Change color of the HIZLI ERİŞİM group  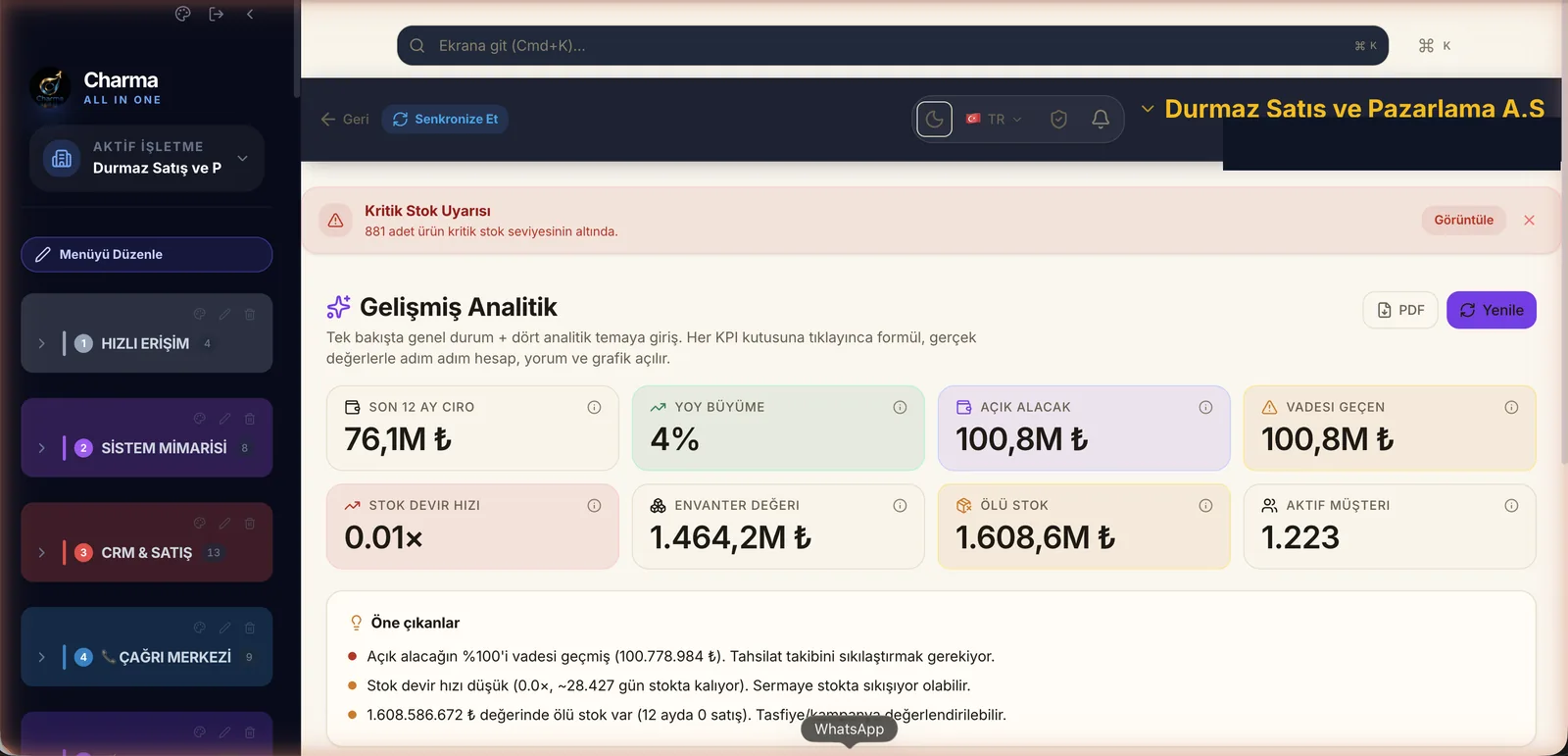click(200, 314)
